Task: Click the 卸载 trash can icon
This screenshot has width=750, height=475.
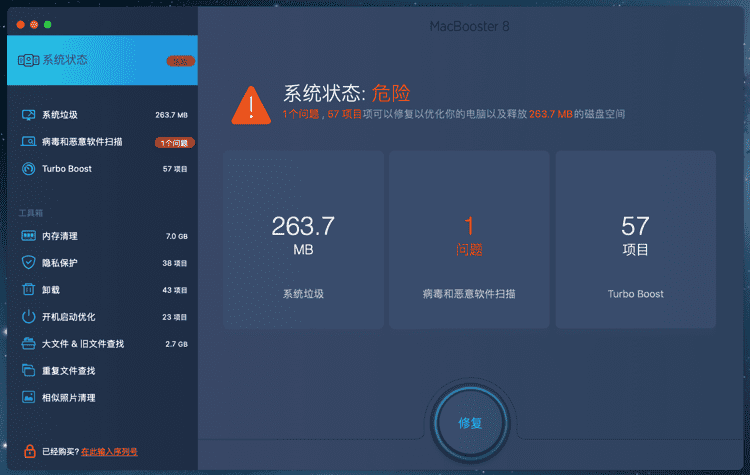Action: pyautogui.click(x=28, y=289)
